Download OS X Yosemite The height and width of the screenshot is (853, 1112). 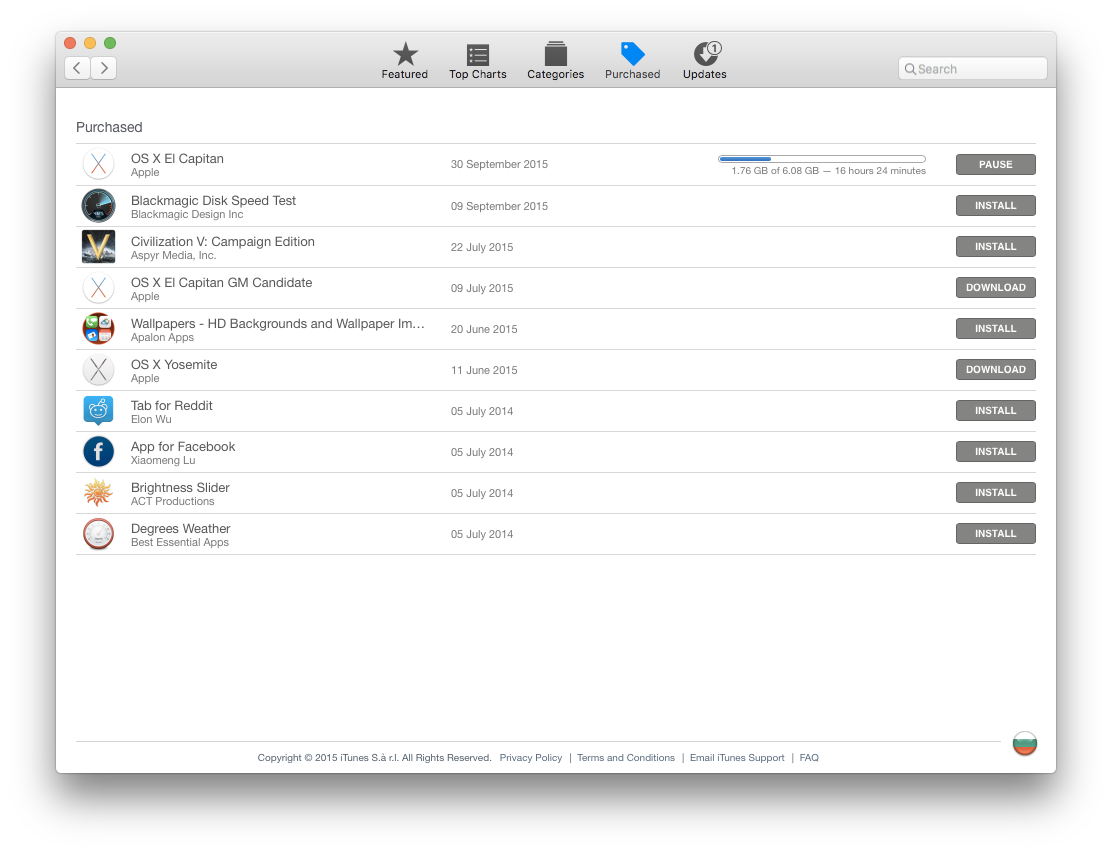pyautogui.click(x=996, y=369)
